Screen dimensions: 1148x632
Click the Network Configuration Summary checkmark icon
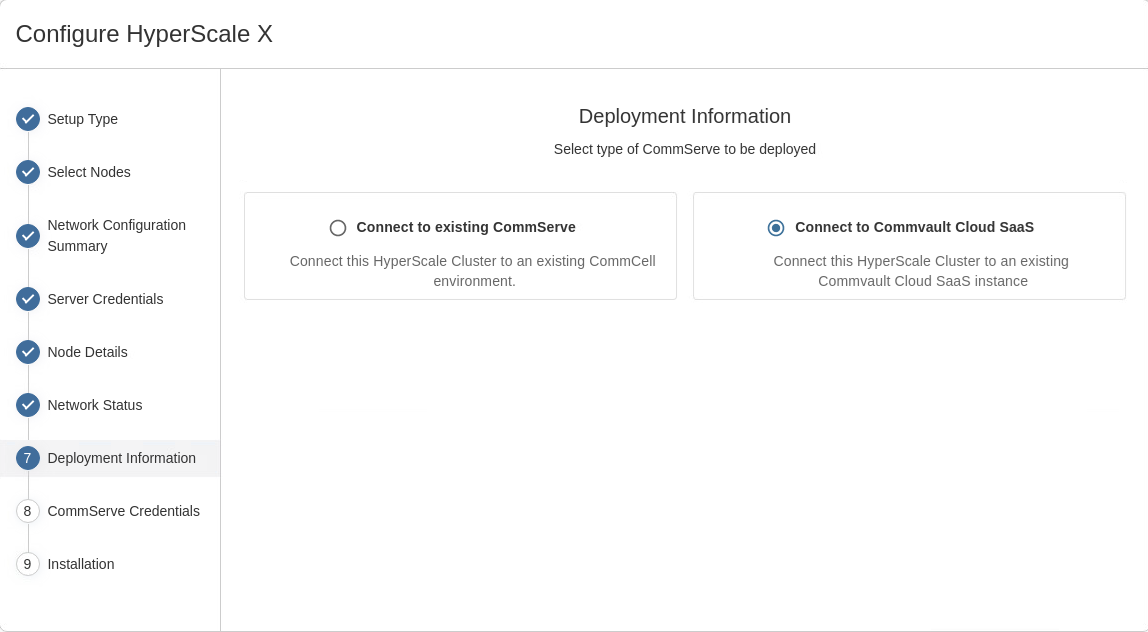28,236
